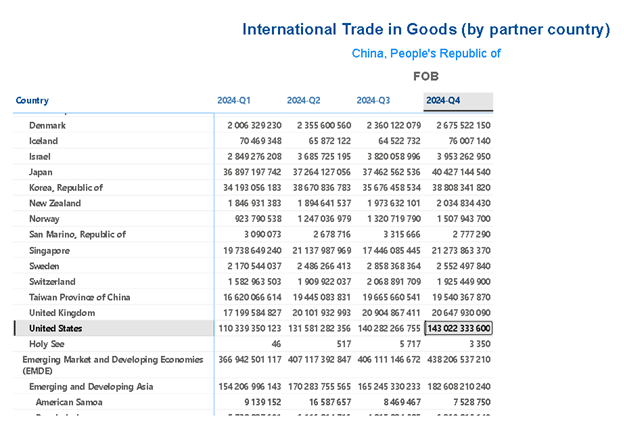Select the Holy See row label

tap(47, 344)
